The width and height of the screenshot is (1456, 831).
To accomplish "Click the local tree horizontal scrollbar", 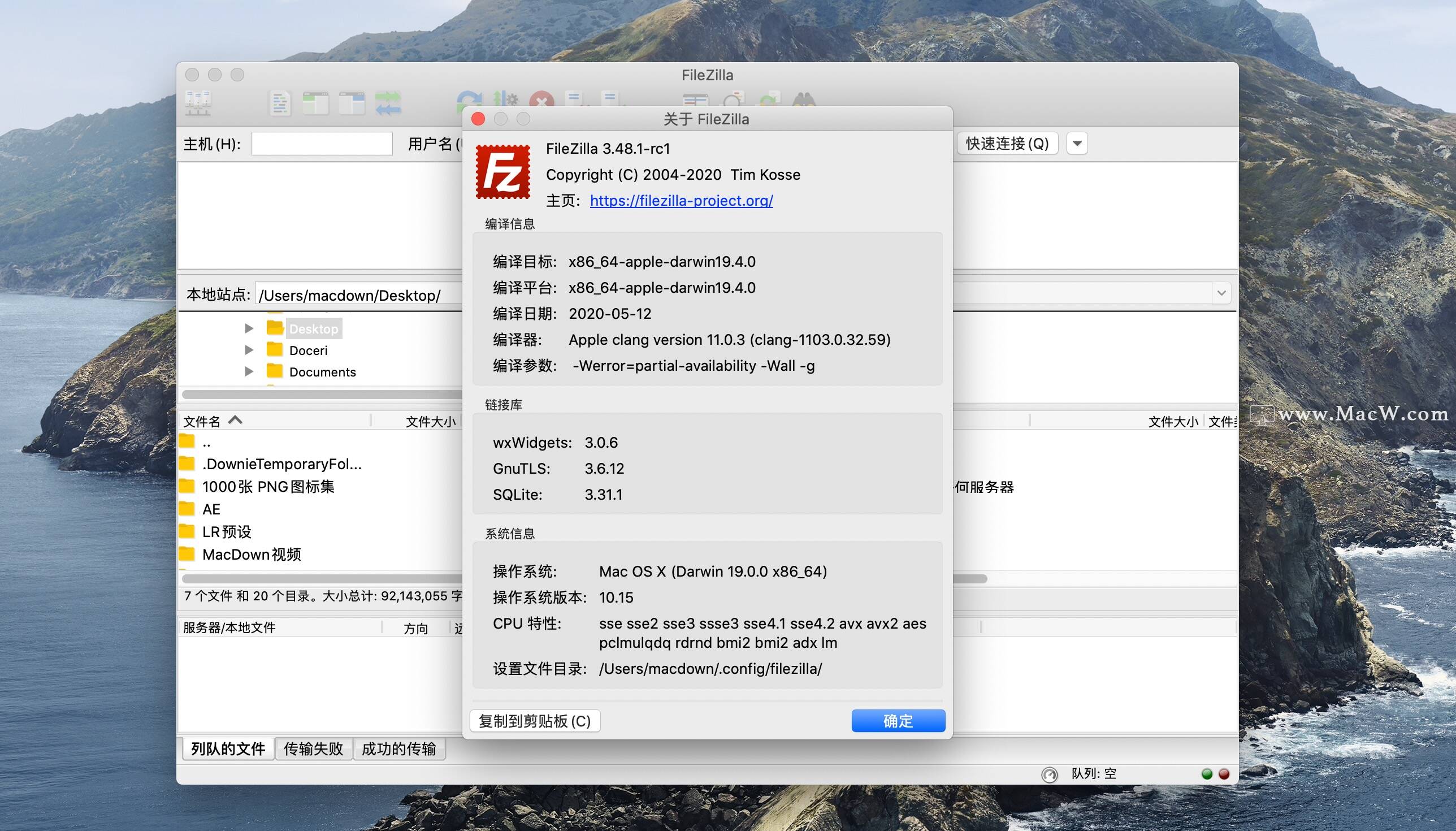I will pos(322,395).
